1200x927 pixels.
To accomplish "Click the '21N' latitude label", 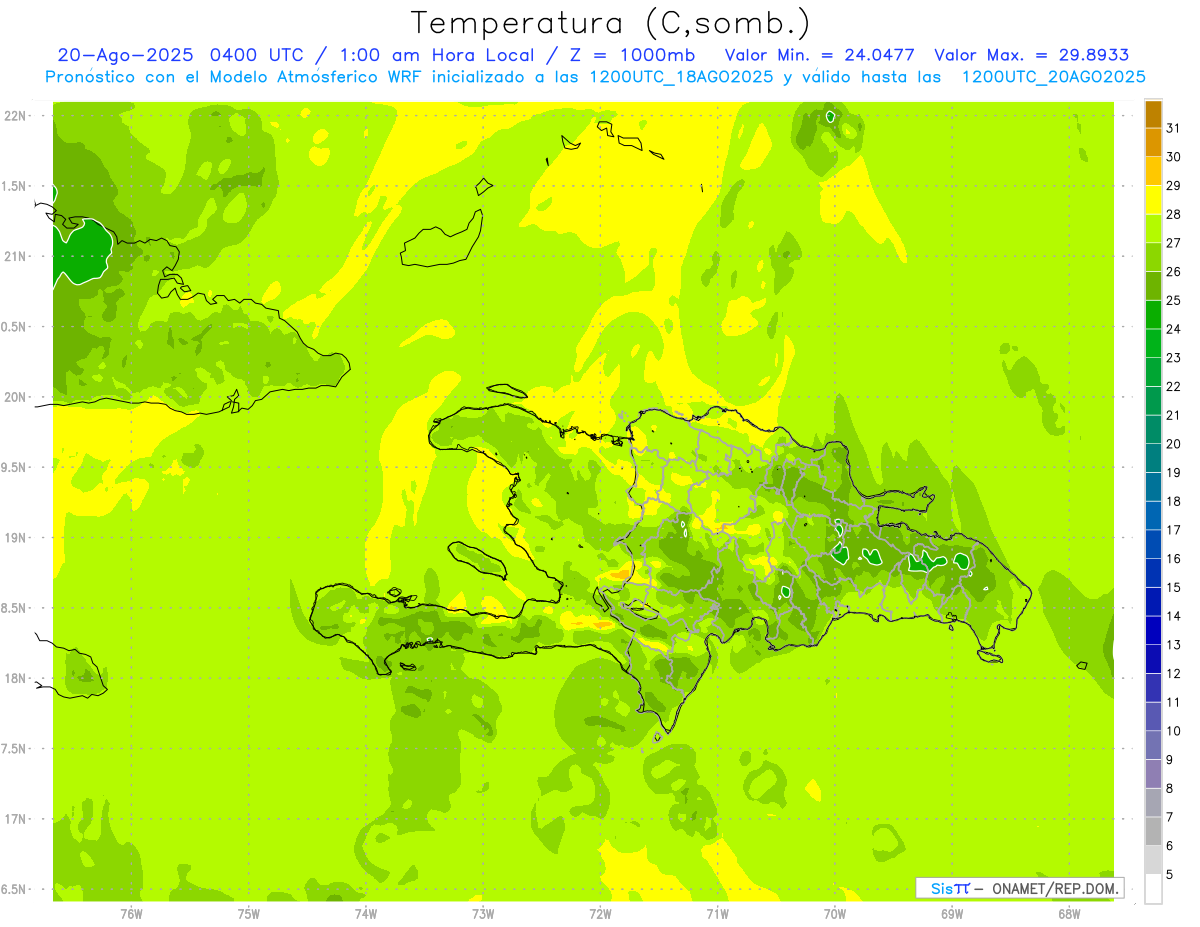I will 16,256.
